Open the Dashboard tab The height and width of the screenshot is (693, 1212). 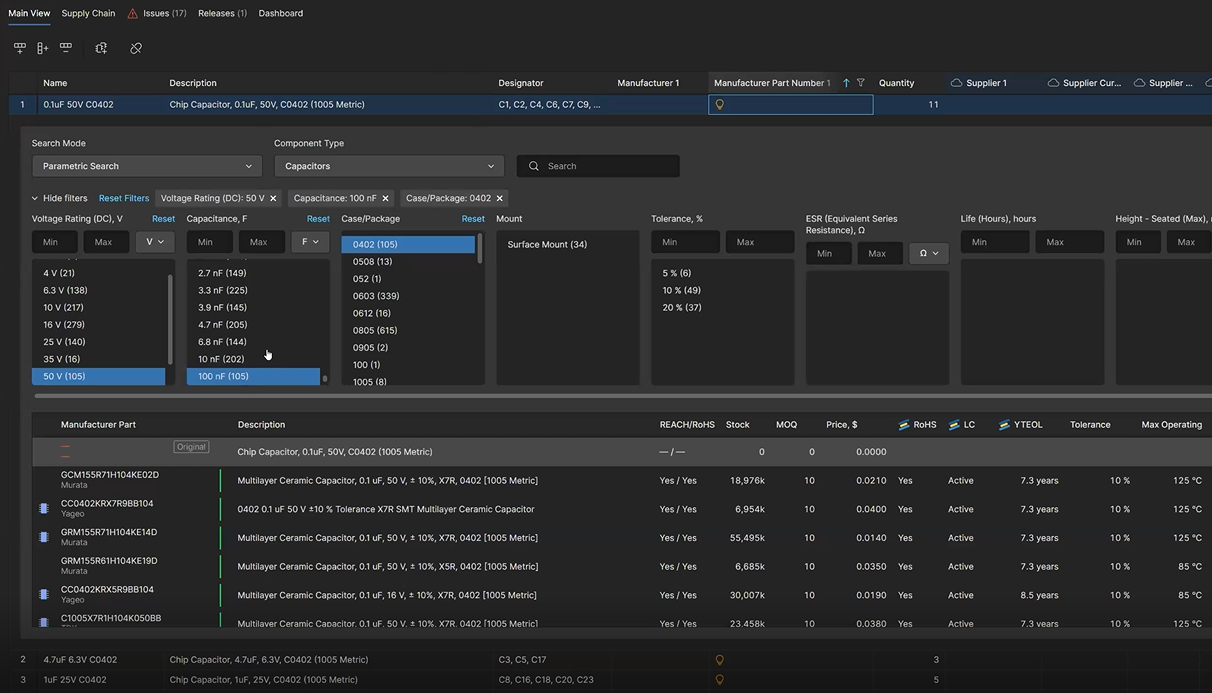click(x=280, y=13)
